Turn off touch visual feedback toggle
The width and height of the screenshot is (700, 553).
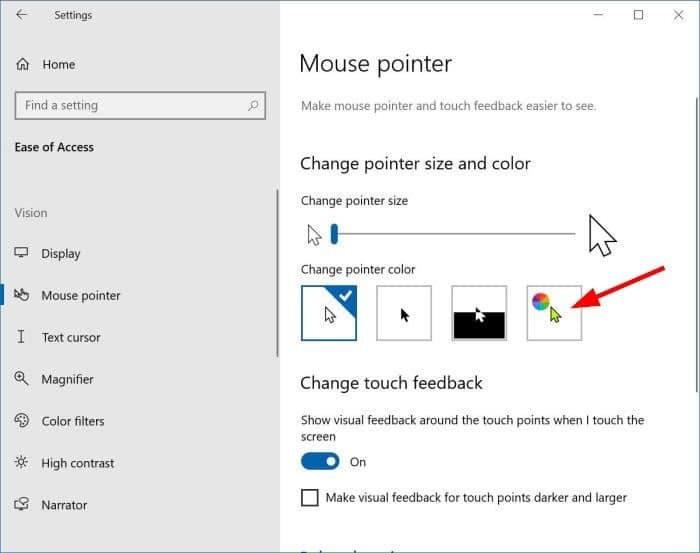[x=320, y=462]
